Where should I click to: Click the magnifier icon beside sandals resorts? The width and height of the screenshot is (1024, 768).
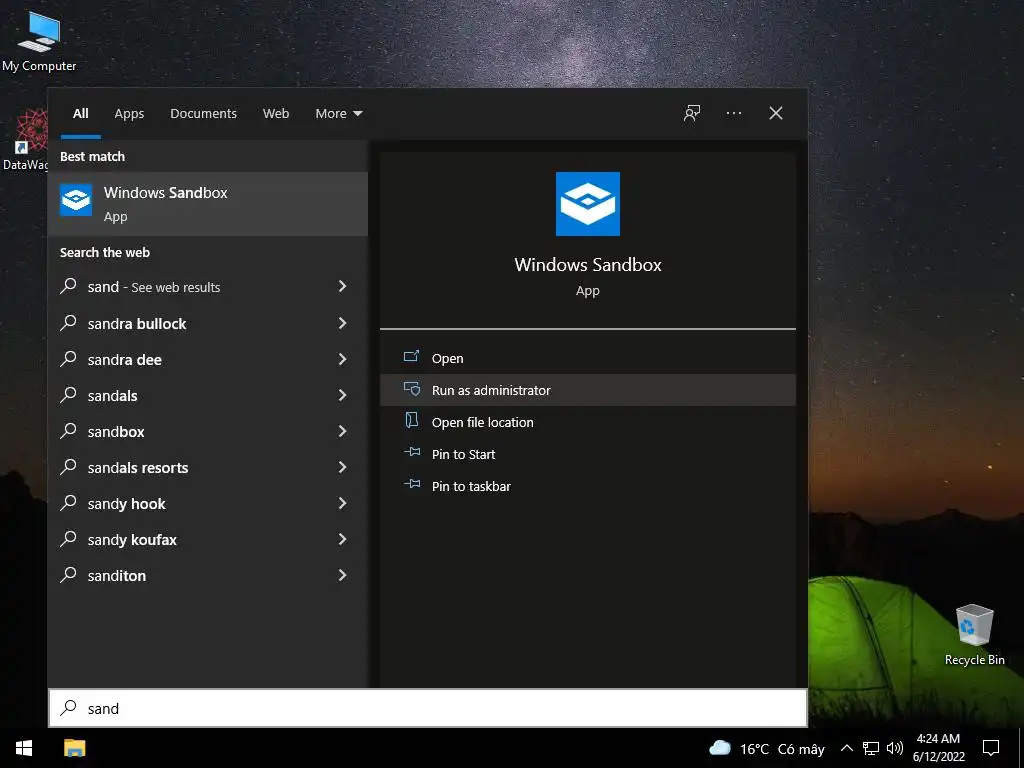(69, 466)
